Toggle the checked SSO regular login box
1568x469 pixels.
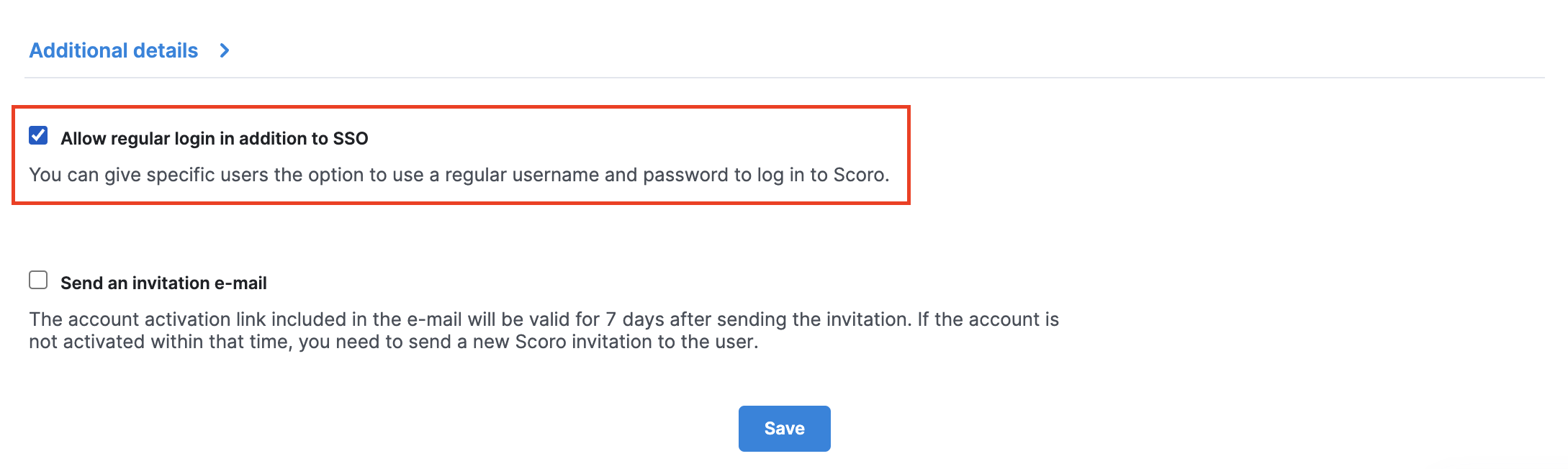[38, 136]
